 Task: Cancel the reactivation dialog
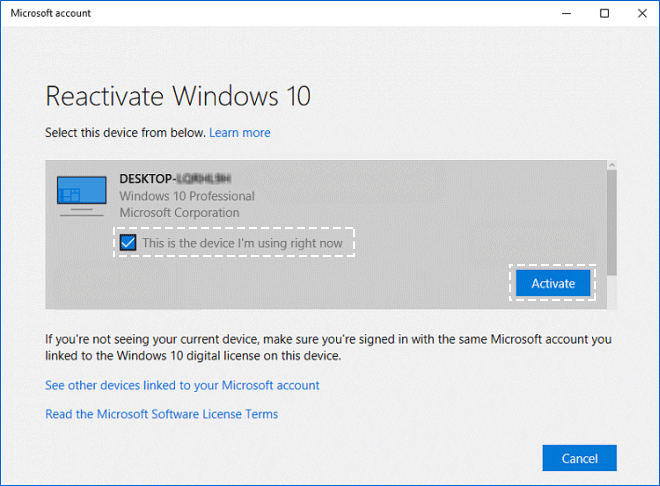tap(579, 458)
